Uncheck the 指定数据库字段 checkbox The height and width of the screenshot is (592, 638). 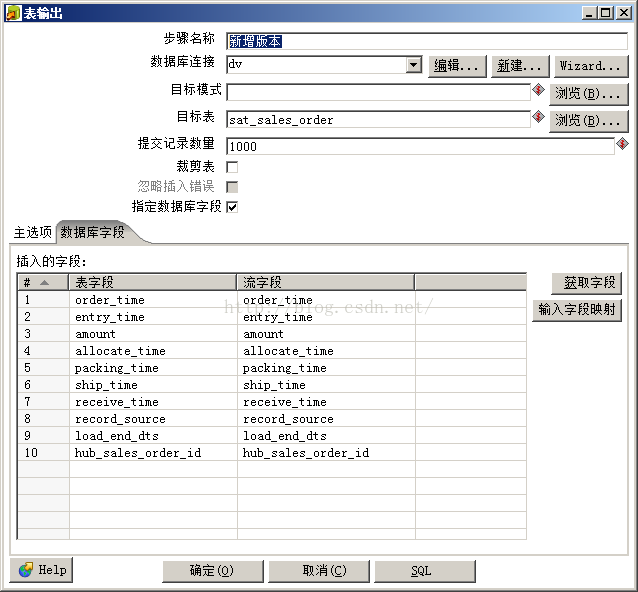[232, 207]
